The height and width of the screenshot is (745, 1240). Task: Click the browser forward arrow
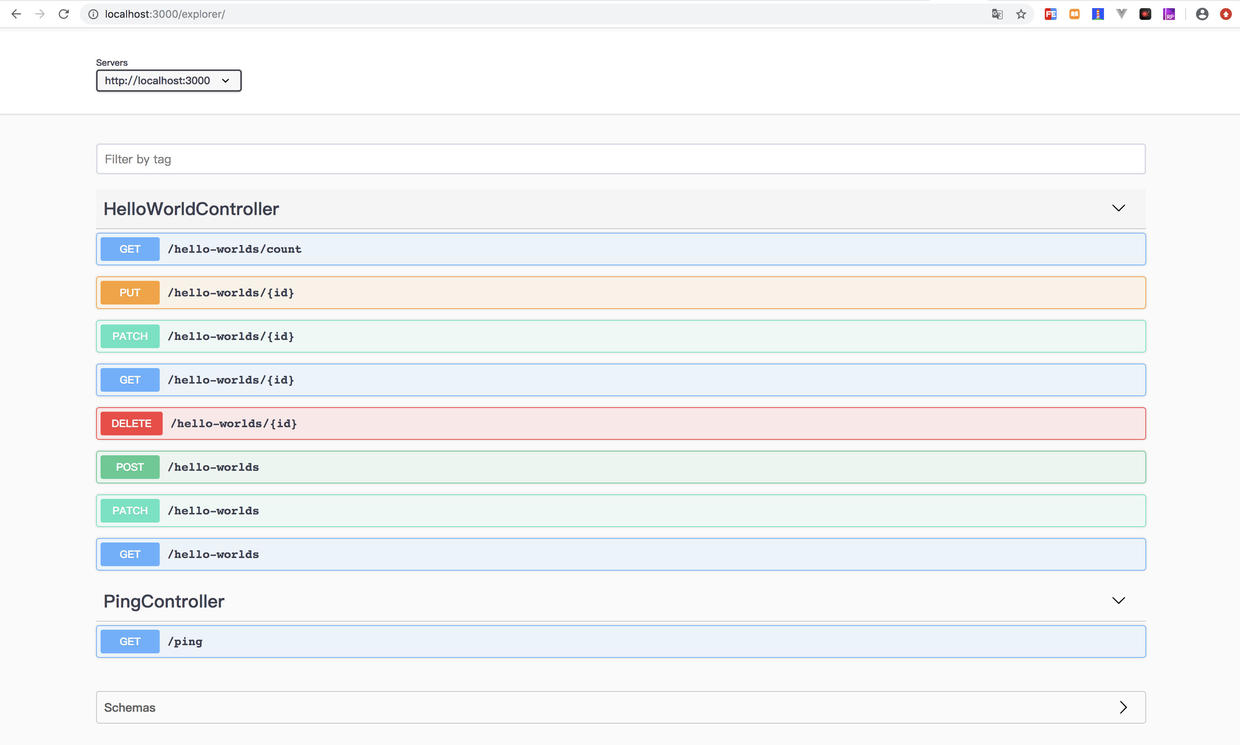pyautogui.click(x=40, y=14)
